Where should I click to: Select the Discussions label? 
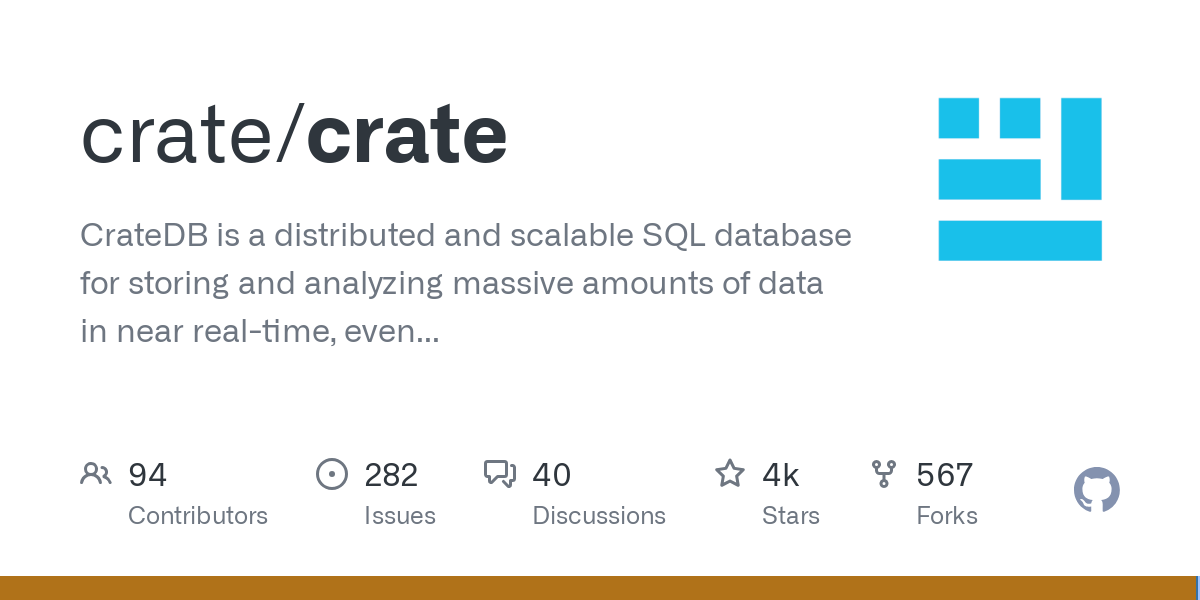coord(599,516)
